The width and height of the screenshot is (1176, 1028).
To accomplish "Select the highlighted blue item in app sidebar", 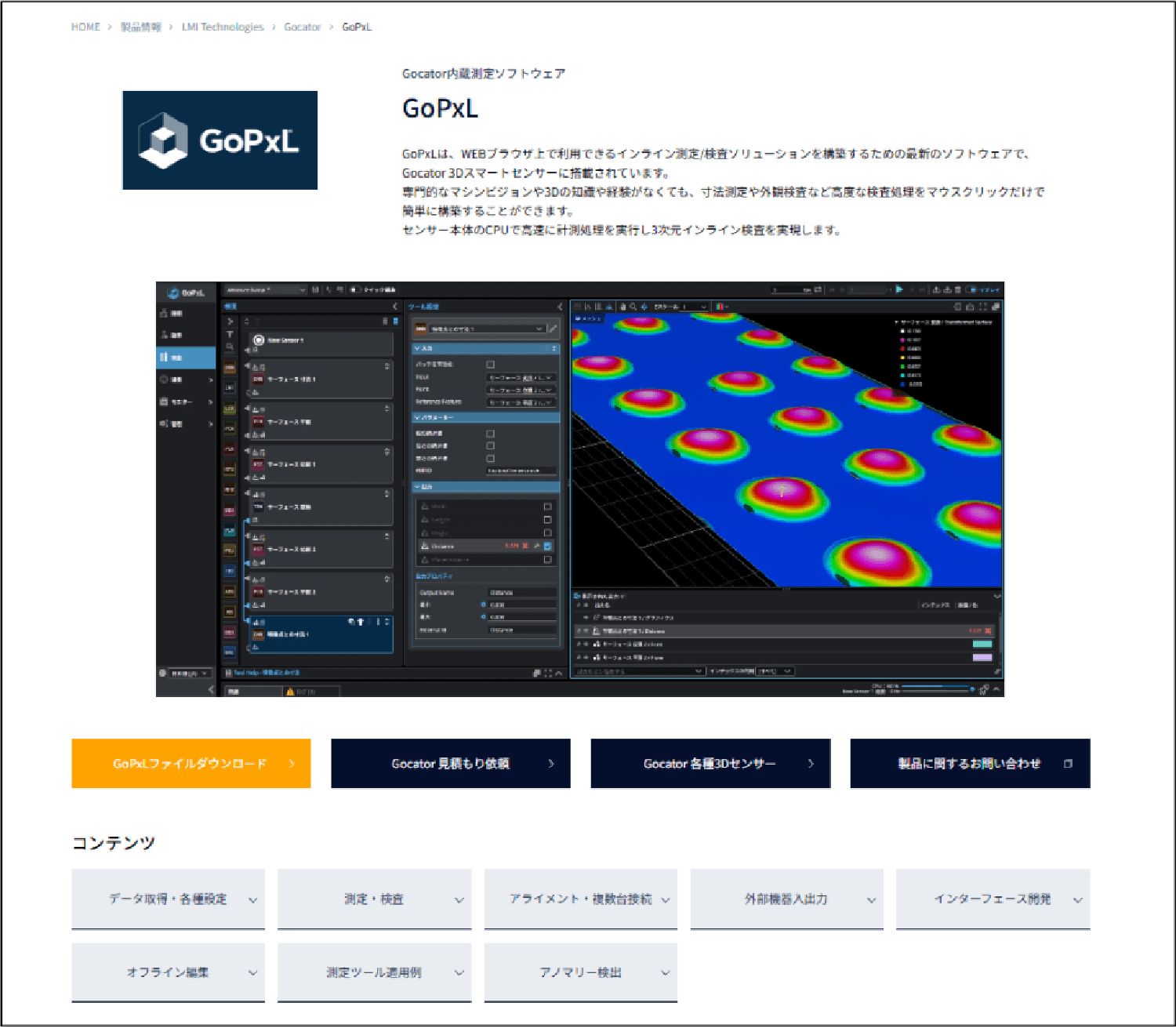I will (x=186, y=358).
